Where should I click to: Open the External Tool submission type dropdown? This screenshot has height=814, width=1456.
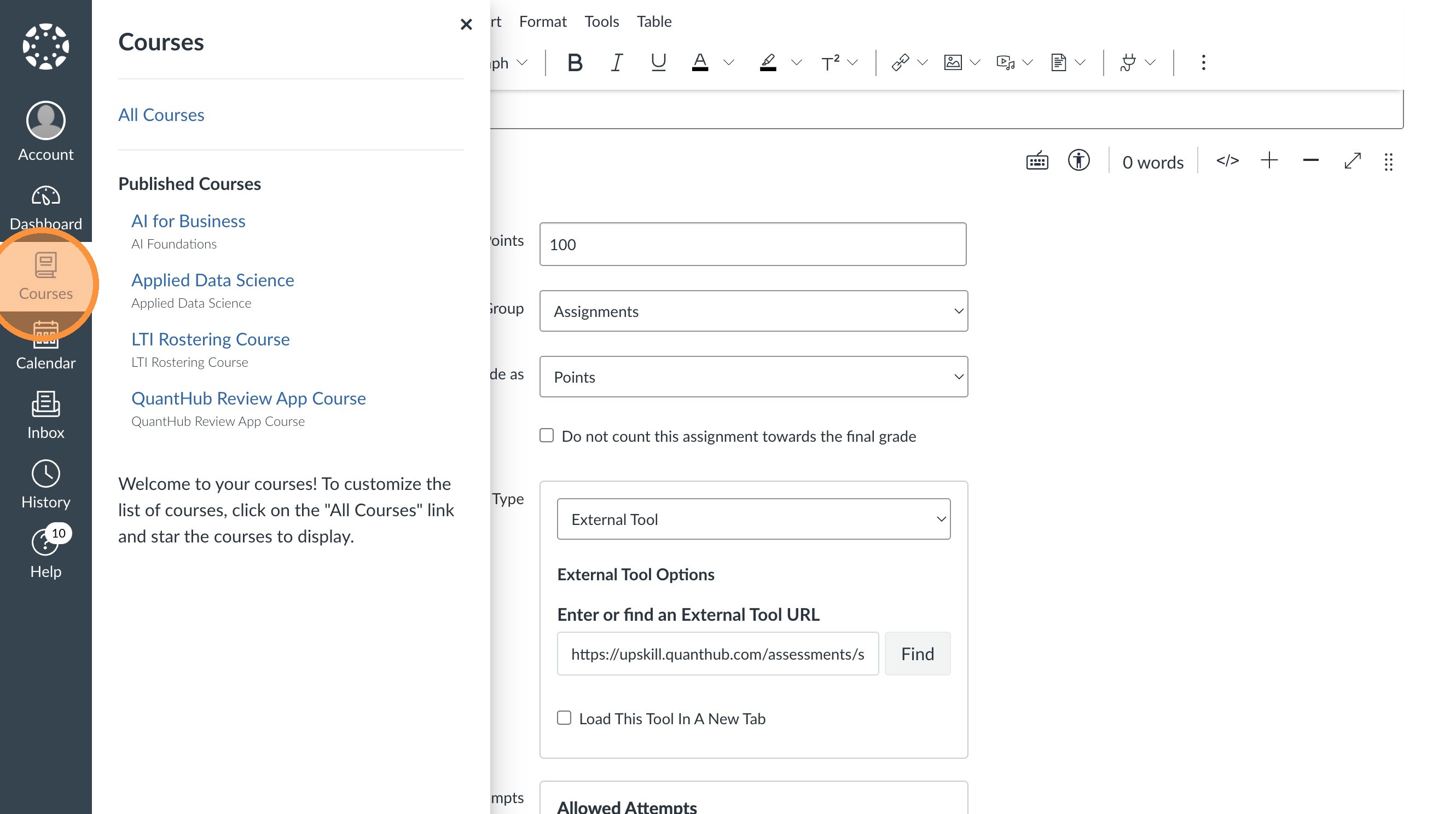tap(753, 519)
